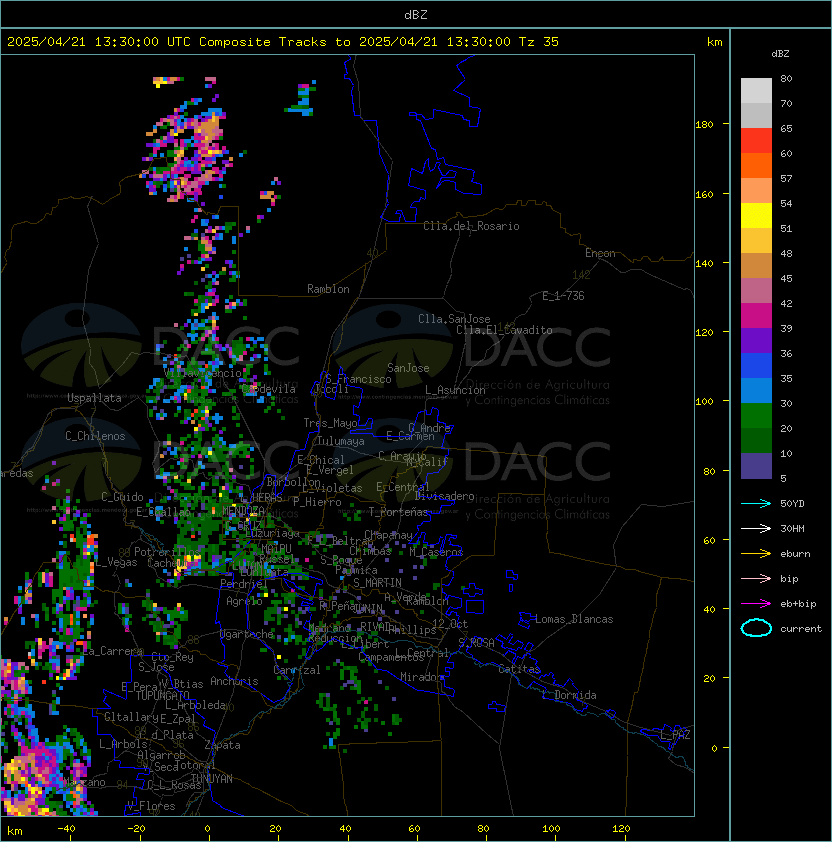Click the 'Tz 35' threshold text
The image size is (832, 842).
tap(539, 41)
